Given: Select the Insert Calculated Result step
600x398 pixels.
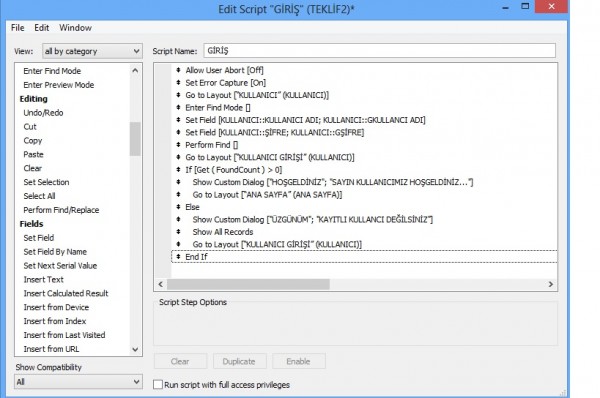Looking at the screenshot, I should click(66, 293).
